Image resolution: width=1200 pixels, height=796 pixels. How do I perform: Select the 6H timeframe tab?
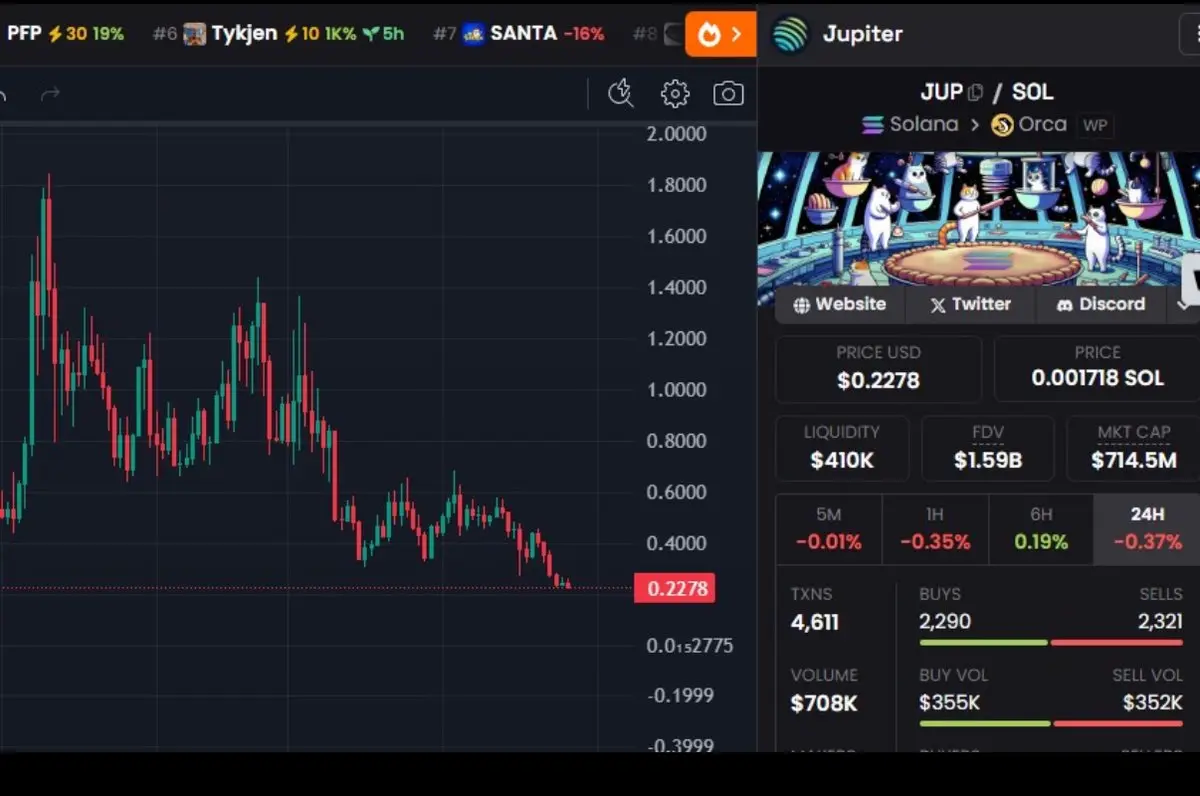(x=1041, y=529)
